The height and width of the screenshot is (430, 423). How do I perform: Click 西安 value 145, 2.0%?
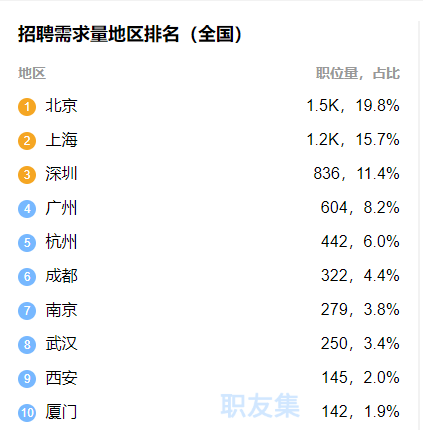click(x=360, y=377)
